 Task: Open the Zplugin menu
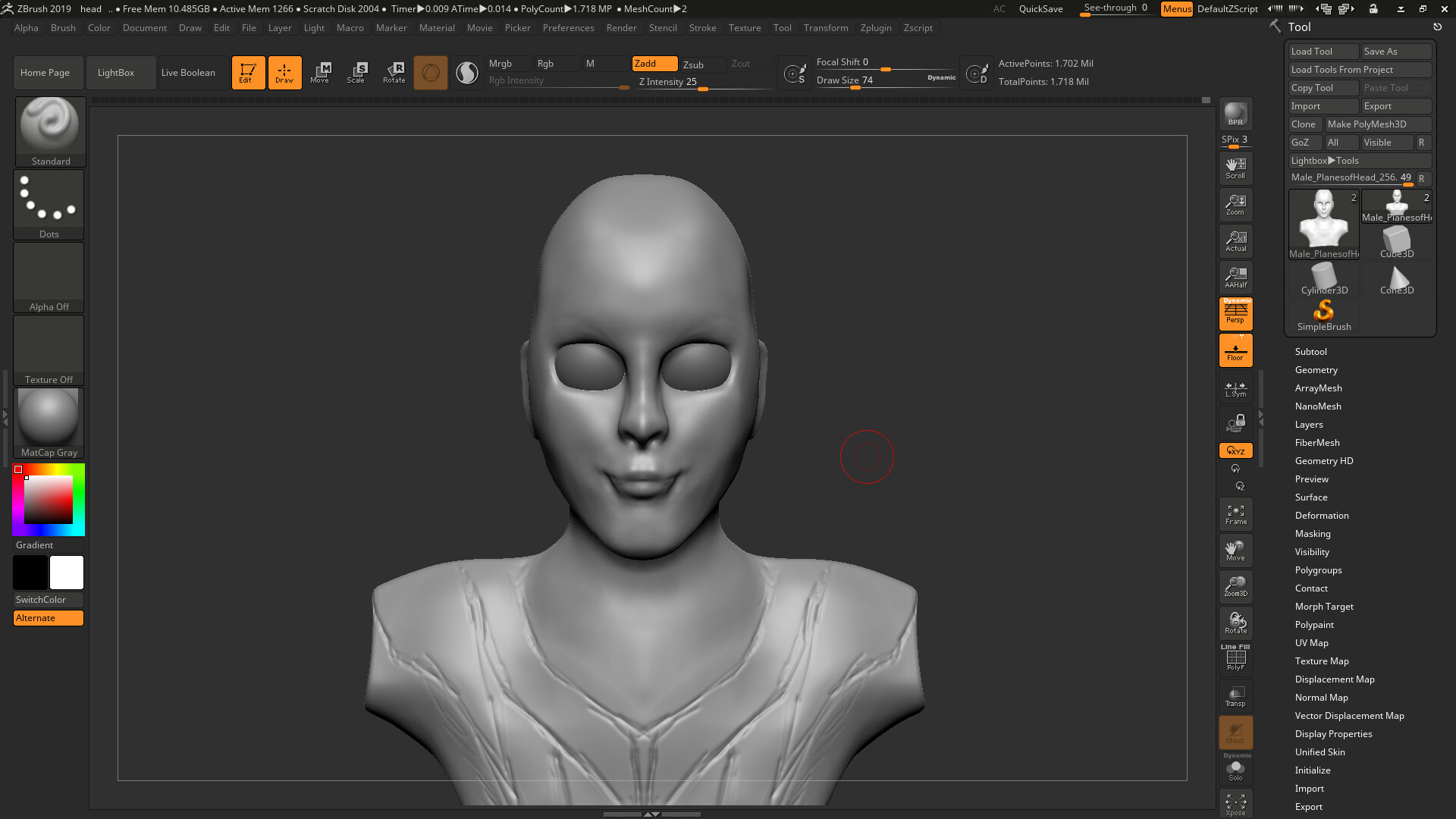pyautogui.click(x=876, y=28)
